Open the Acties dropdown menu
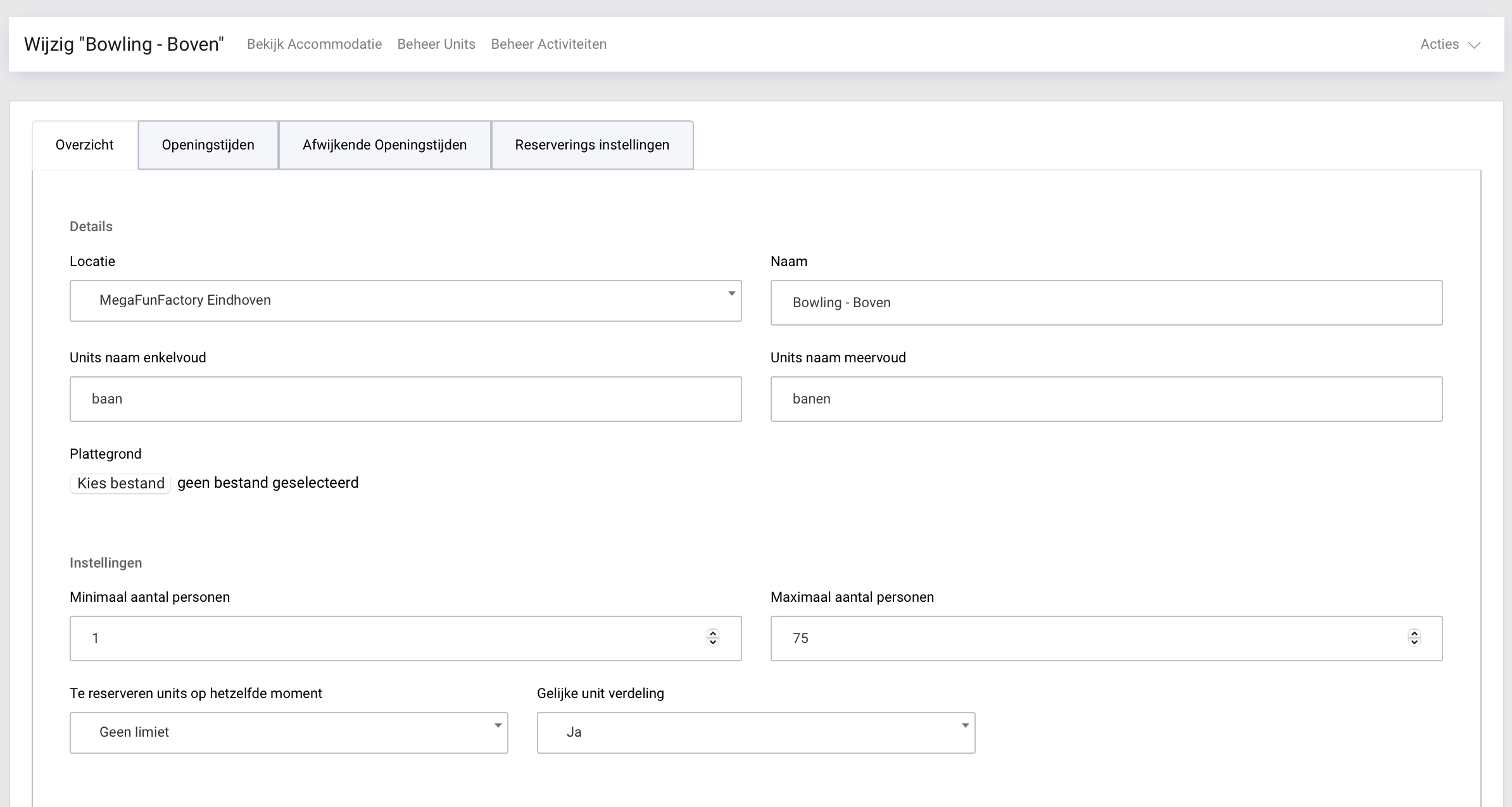The width and height of the screenshot is (1512, 807). [x=1449, y=44]
